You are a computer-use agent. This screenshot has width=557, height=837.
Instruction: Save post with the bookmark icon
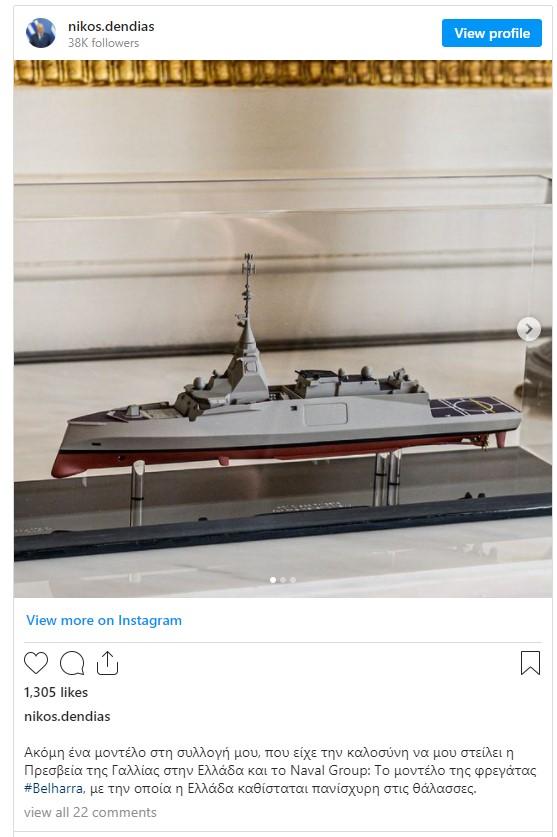pos(530,662)
